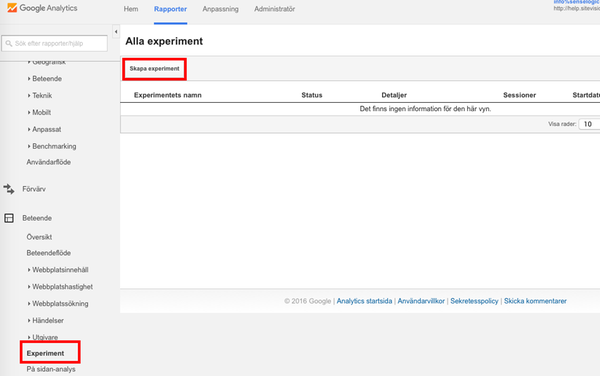Focus the report search field
The width and height of the screenshot is (600, 376).
[x=55, y=44]
